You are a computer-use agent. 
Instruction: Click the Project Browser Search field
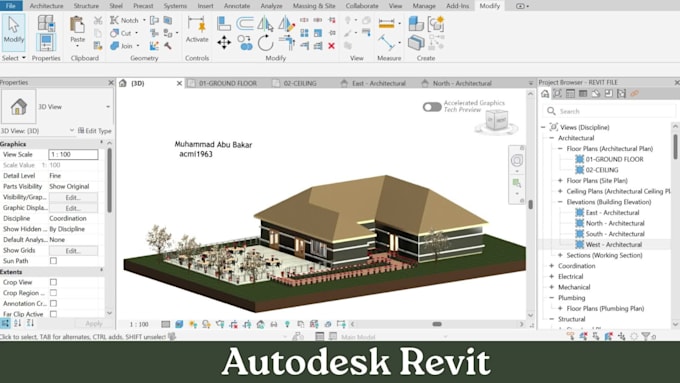click(609, 111)
